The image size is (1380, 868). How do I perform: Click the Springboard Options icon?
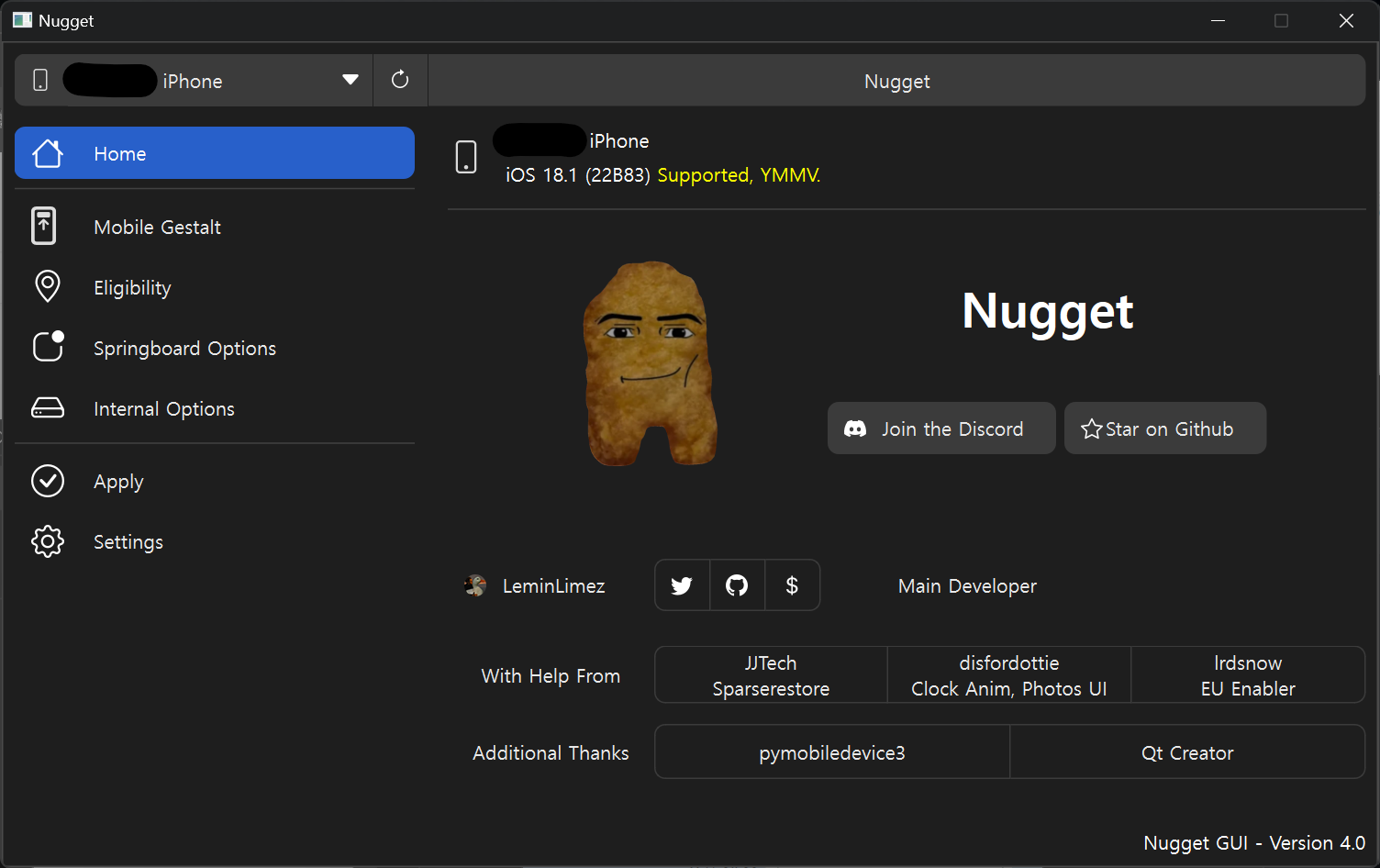point(49,346)
